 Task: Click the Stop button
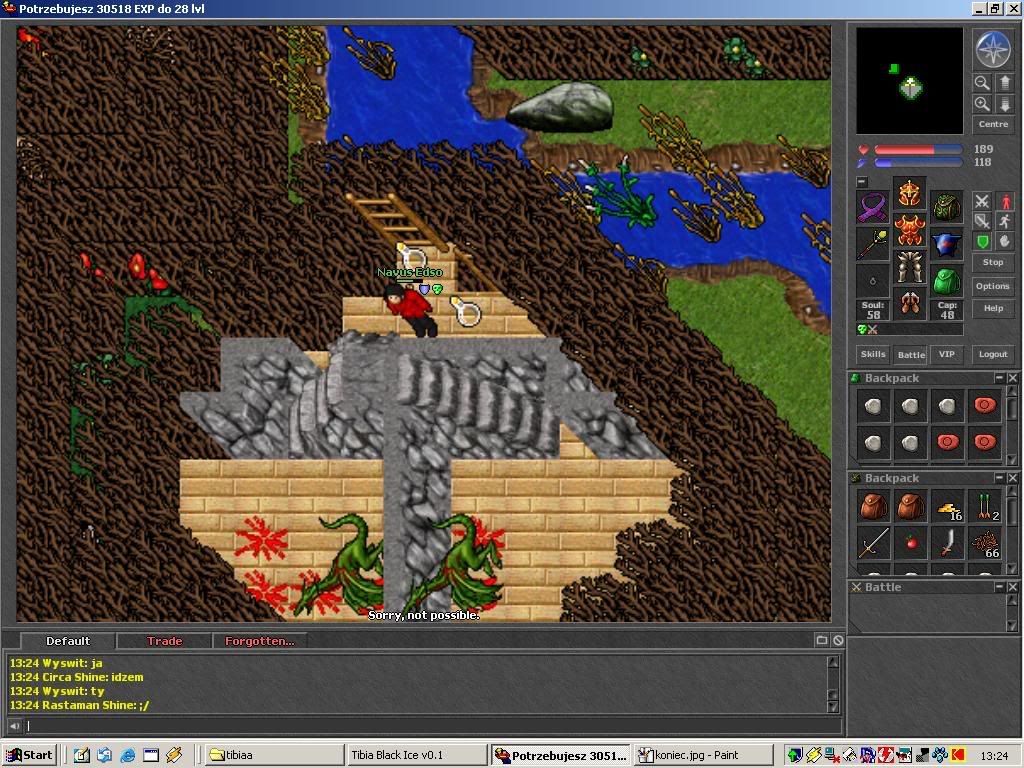point(993,263)
